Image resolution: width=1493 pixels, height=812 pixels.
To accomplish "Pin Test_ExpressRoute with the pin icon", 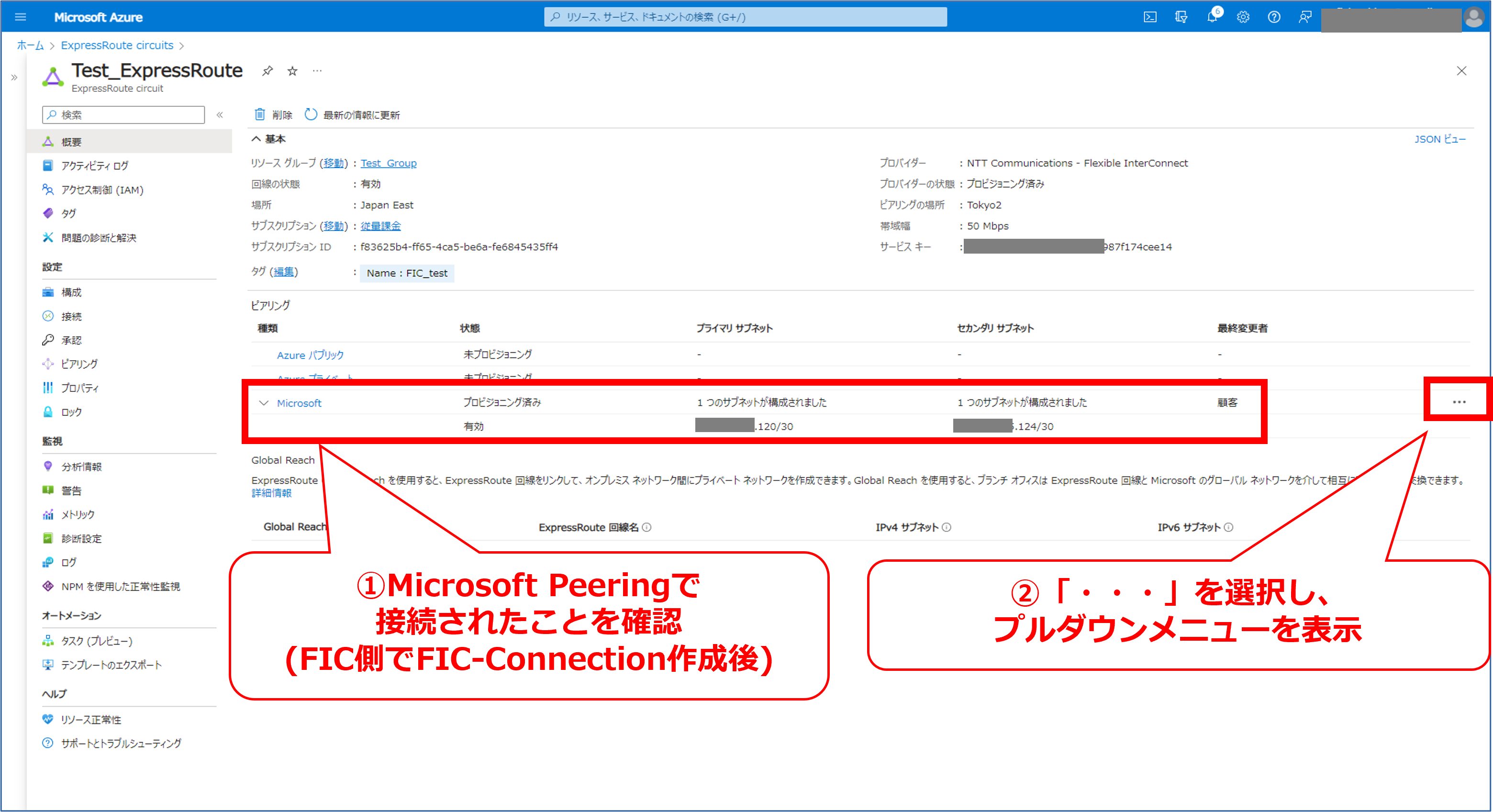I will tap(267, 71).
